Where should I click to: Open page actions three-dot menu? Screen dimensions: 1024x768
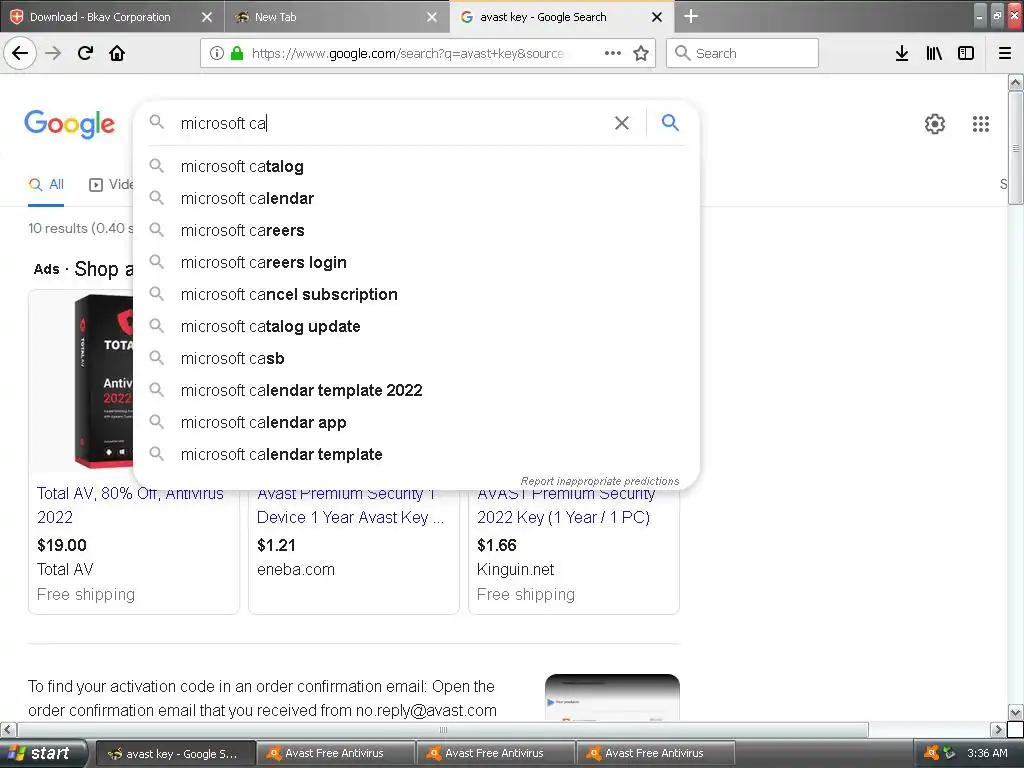[x=613, y=53]
